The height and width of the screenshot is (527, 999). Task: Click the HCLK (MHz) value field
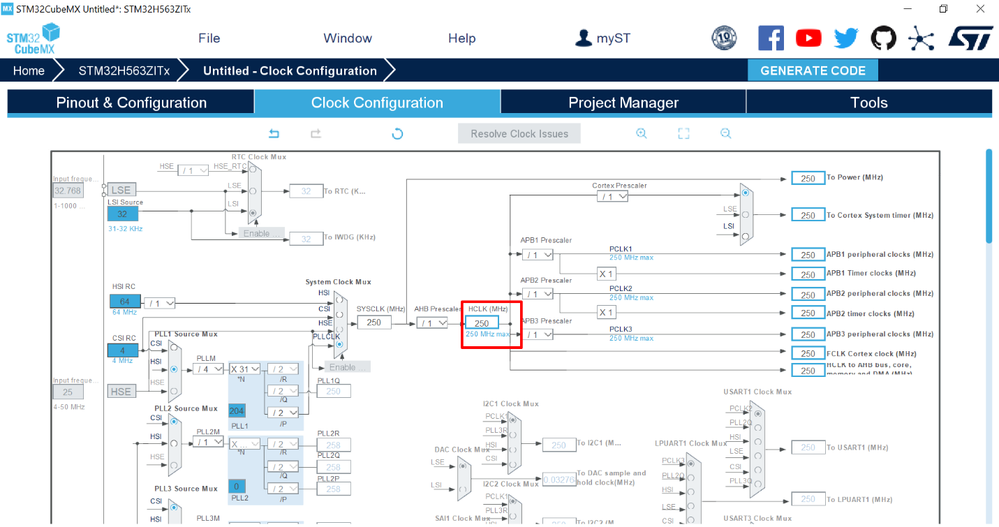coord(482,323)
